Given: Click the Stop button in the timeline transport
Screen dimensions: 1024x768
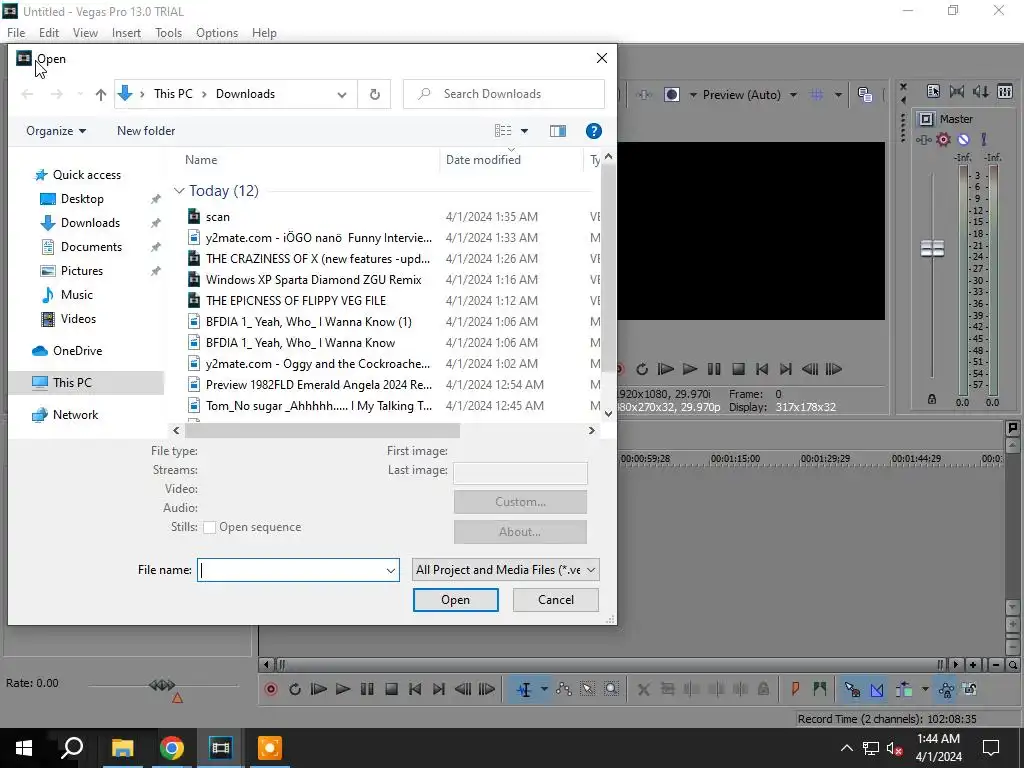Looking at the screenshot, I should coord(391,689).
